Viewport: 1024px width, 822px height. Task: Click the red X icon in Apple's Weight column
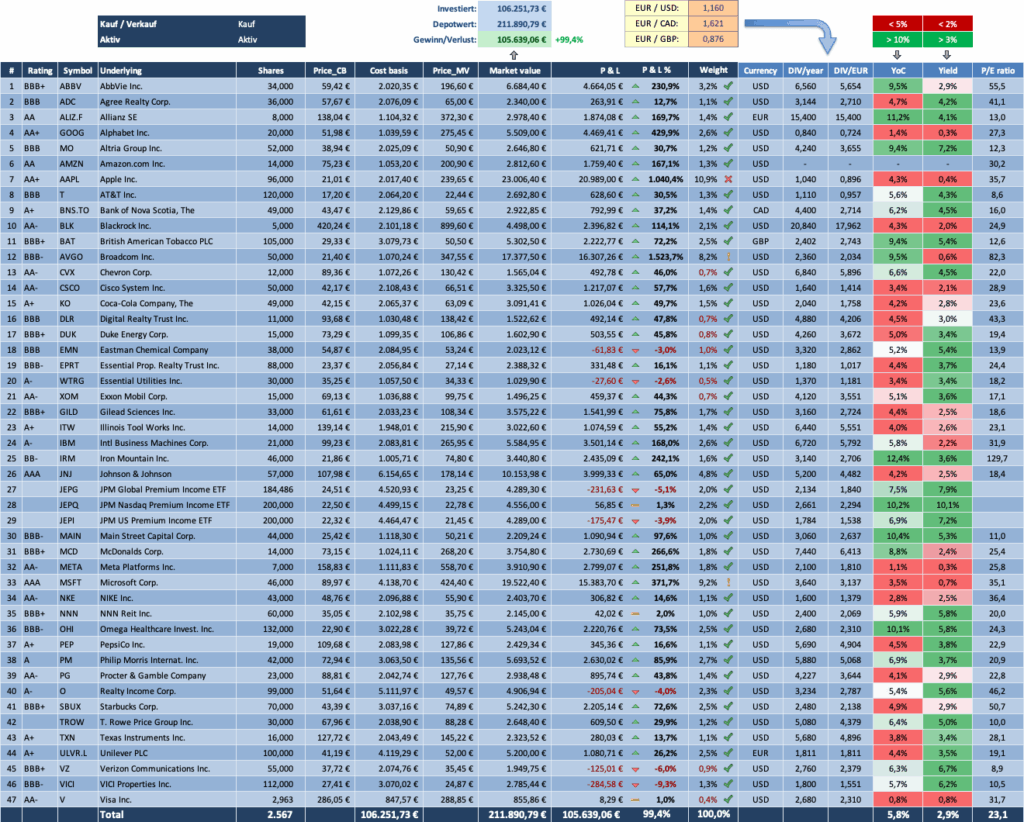coord(728,180)
